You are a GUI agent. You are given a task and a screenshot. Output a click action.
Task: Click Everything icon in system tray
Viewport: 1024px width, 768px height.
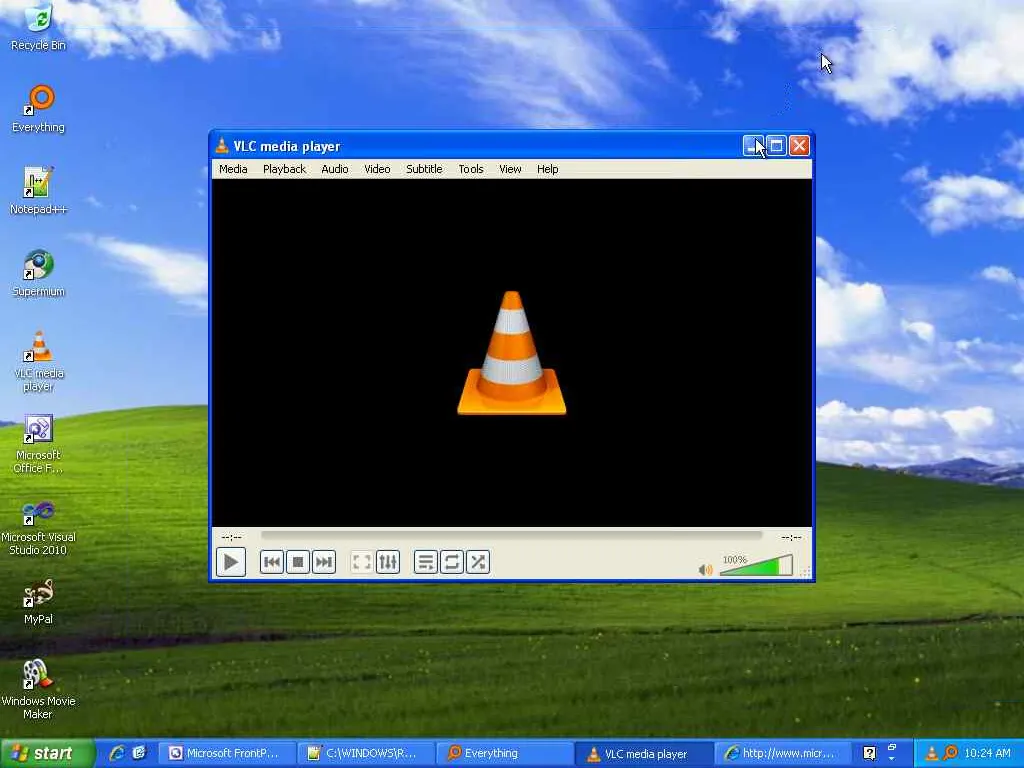click(951, 753)
